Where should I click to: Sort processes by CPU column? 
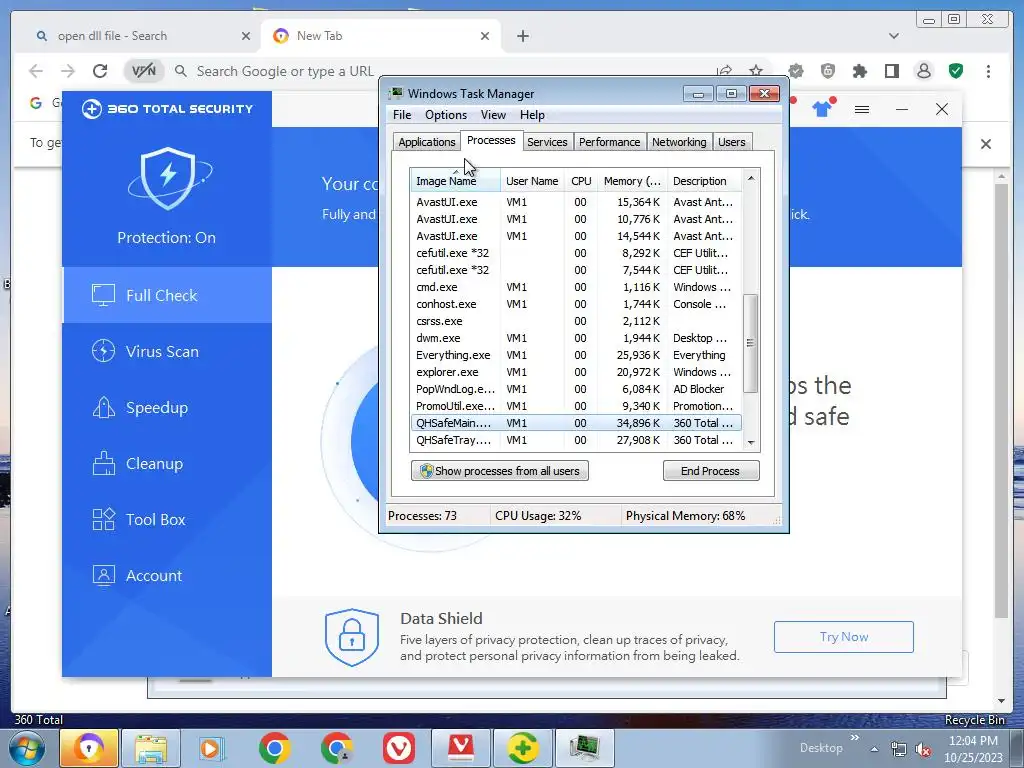581,181
